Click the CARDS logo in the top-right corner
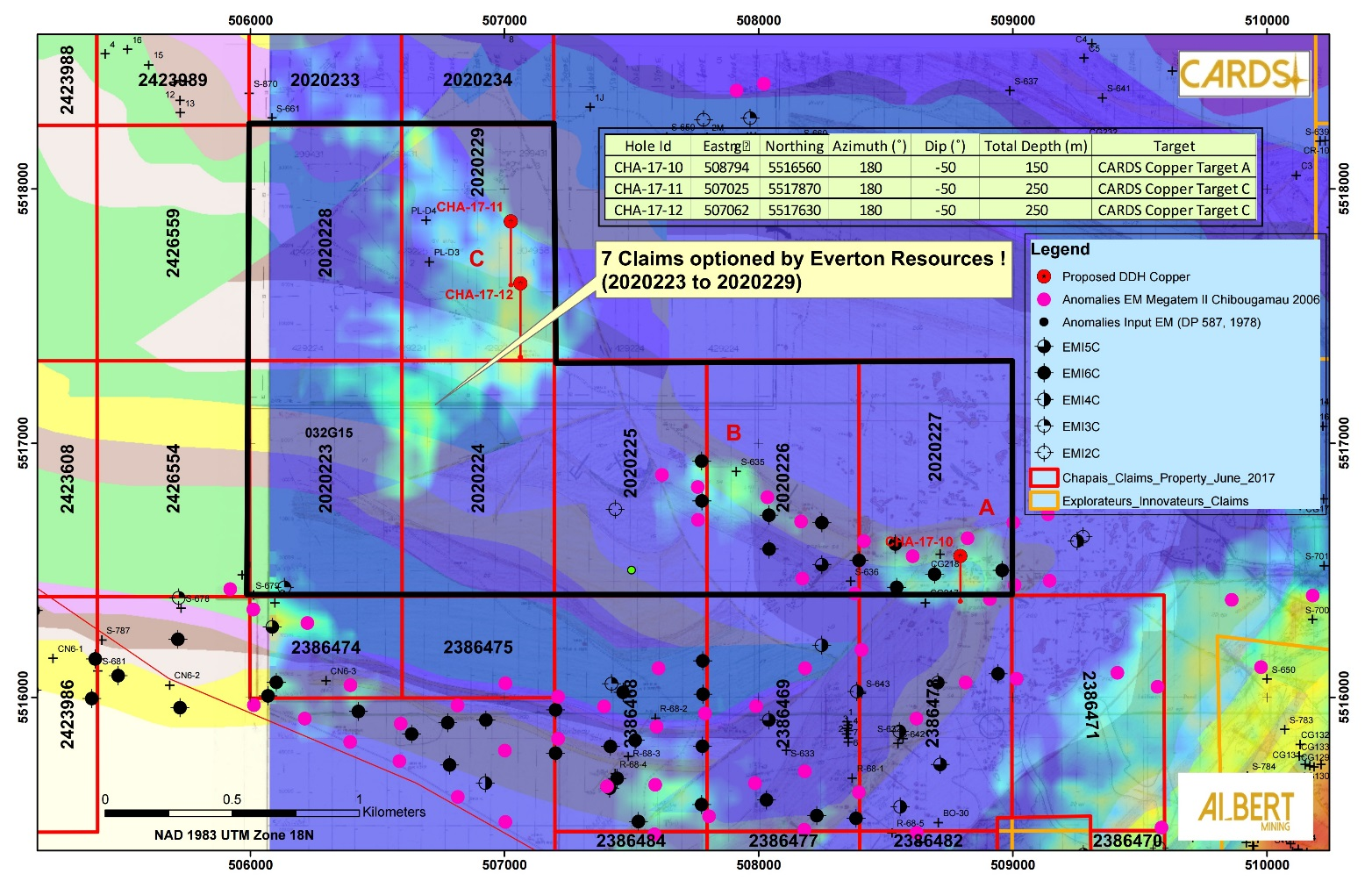The width and height of the screenshot is (1372, 888). point(1243,74)
